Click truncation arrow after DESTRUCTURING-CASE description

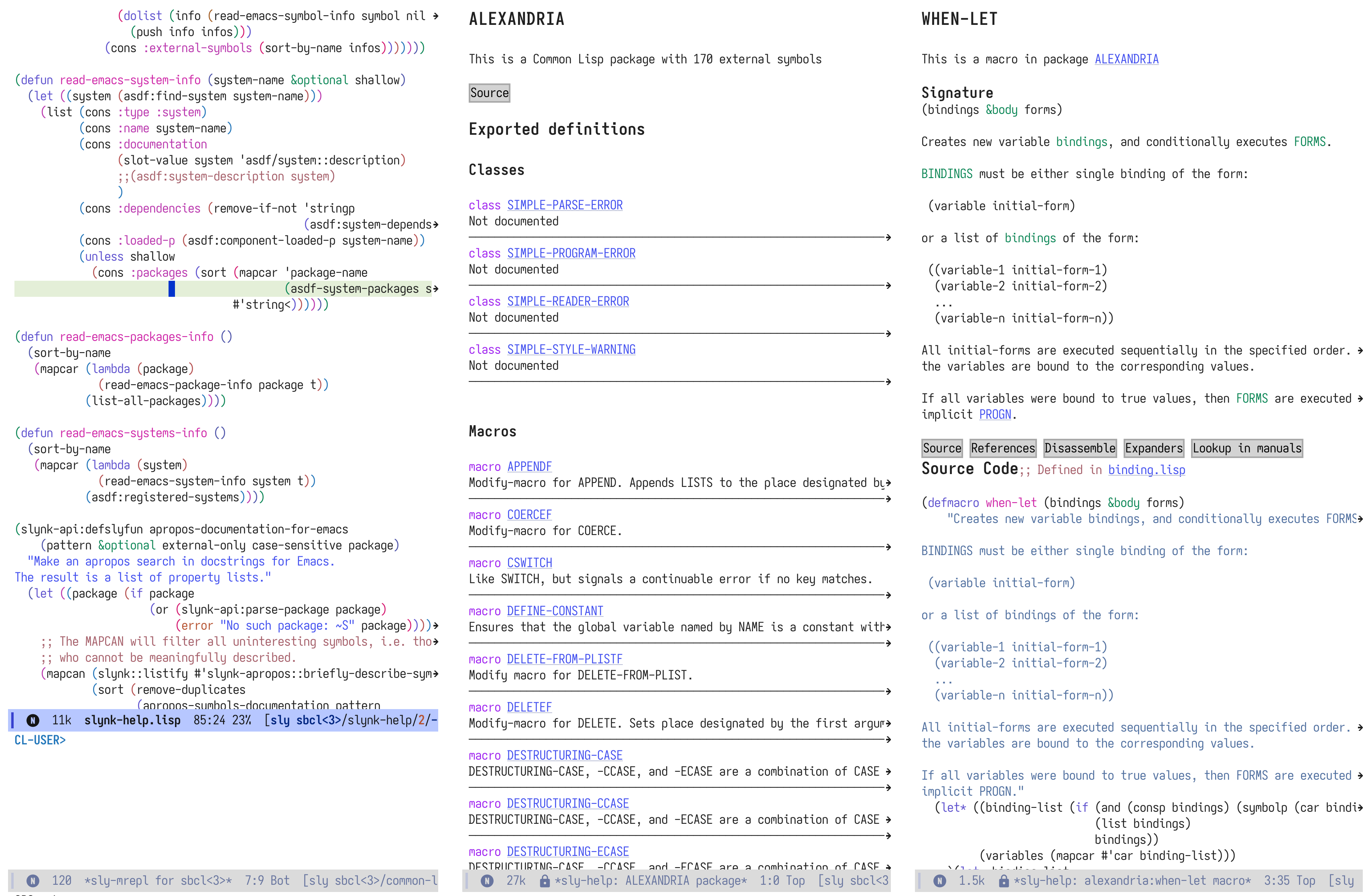tap(888, 772)
